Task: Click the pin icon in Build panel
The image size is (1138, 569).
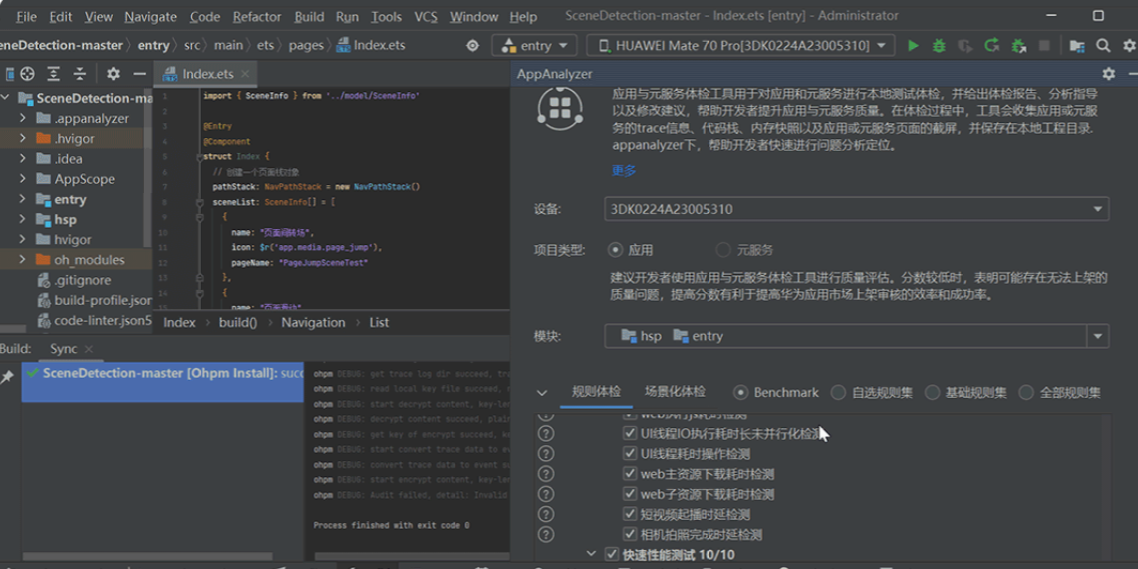Action: coord(8,377)
